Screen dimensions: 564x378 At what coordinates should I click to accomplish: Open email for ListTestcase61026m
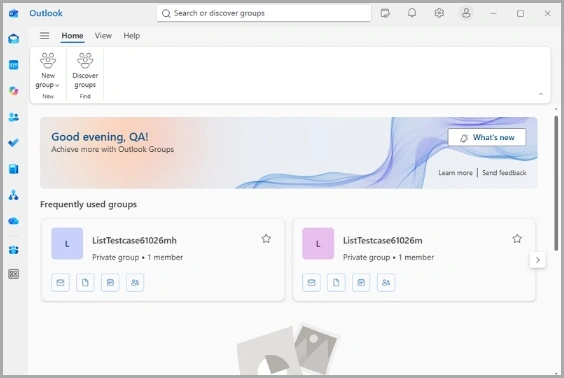tap(311, 282)
